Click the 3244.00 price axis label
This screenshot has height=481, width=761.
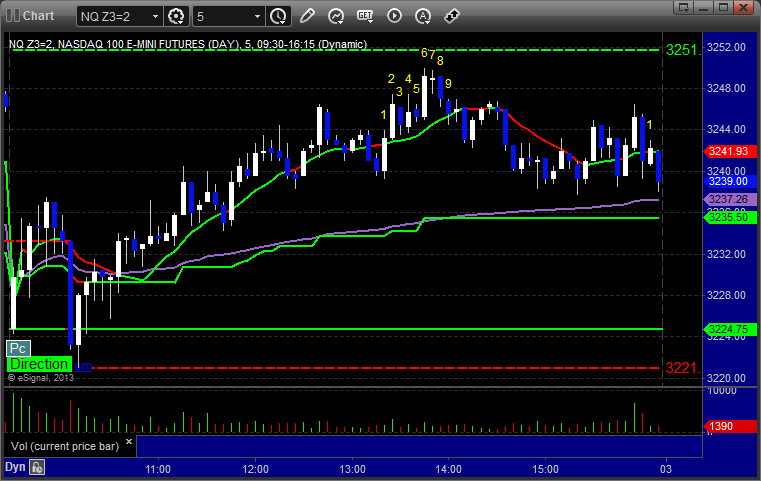coord(726,129)
